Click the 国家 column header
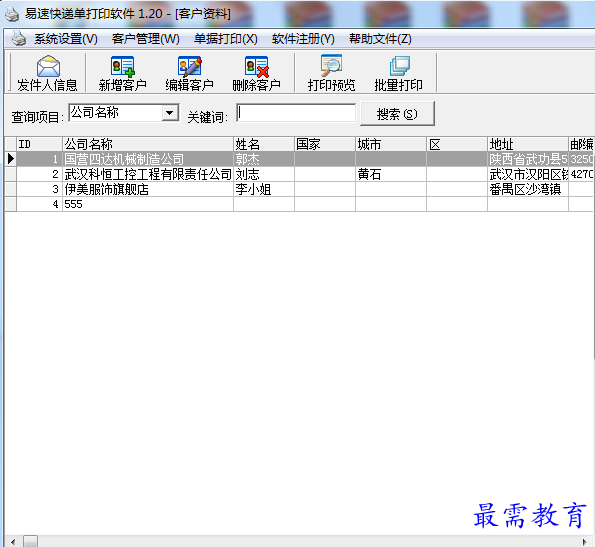 click(x=325, y=144)
